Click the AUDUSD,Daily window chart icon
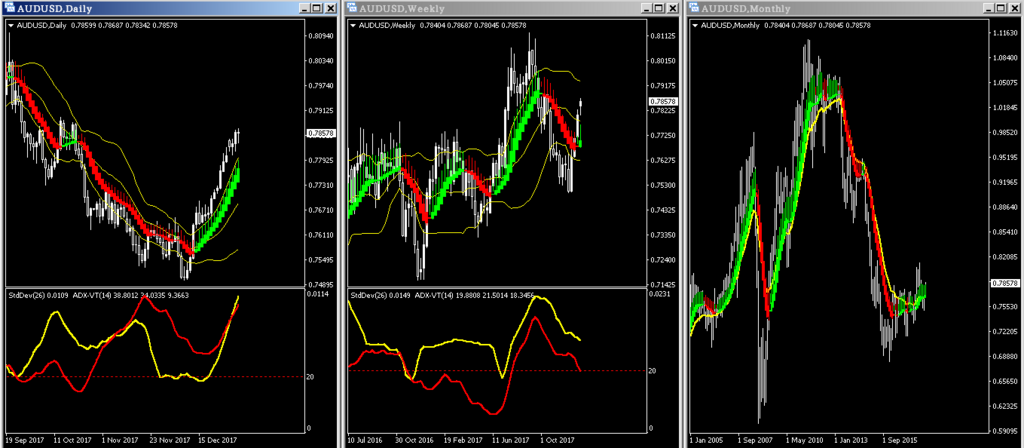The height and width of the screenshot is (448, 1024). [9, 8]
